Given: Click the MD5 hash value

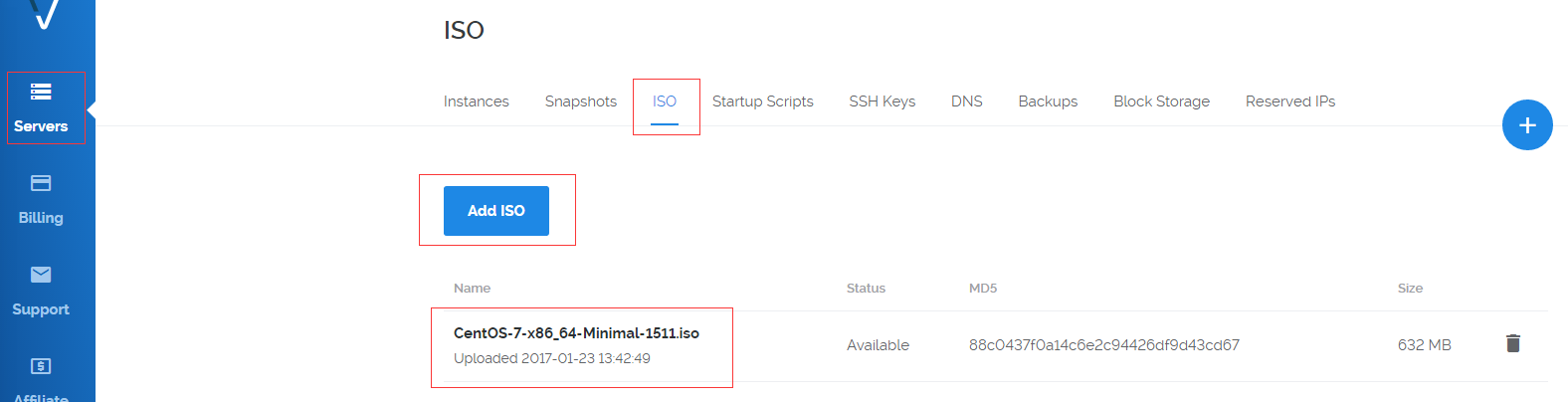Looking at the screenshot, I should pos(1104,345).
